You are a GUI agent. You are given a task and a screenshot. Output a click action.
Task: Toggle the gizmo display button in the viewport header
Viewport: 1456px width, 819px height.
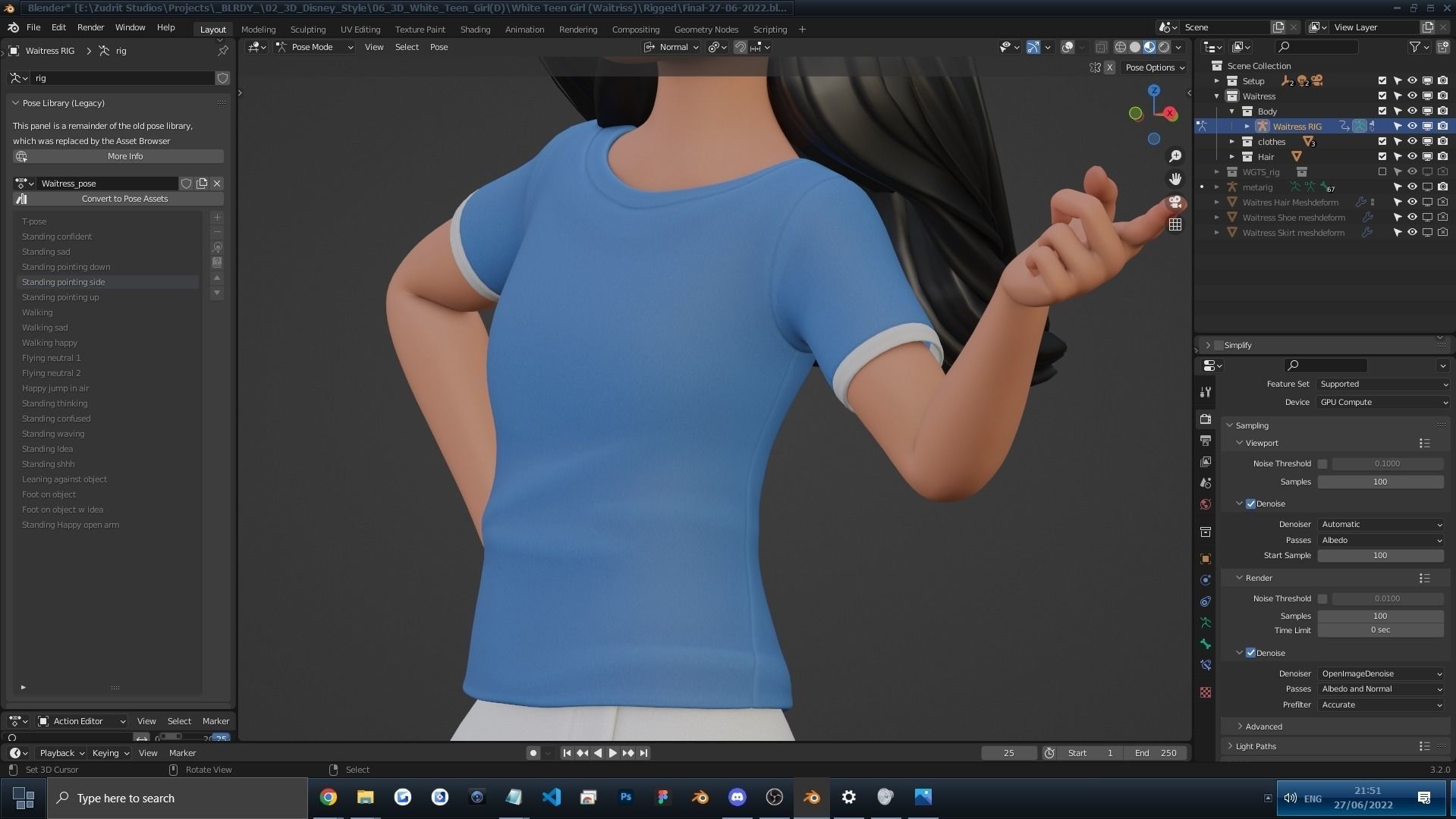pyautogui.click(x=1033, y=47)
